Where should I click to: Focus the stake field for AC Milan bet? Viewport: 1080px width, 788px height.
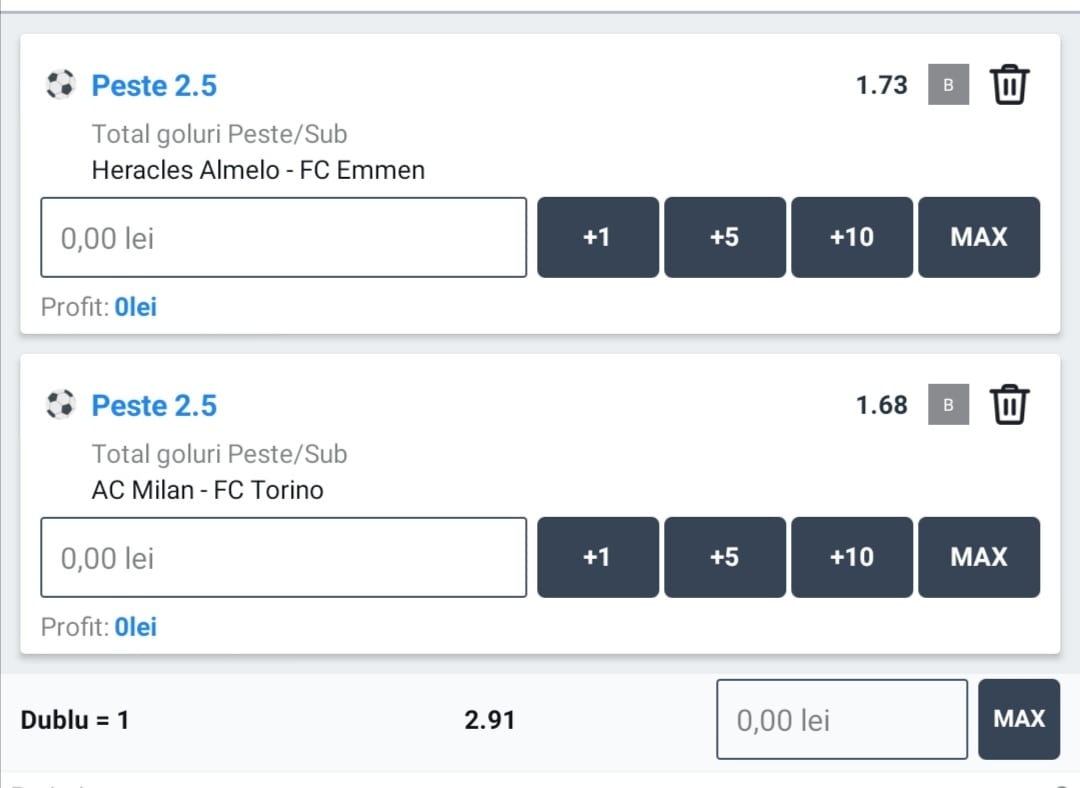coord(284,557)
